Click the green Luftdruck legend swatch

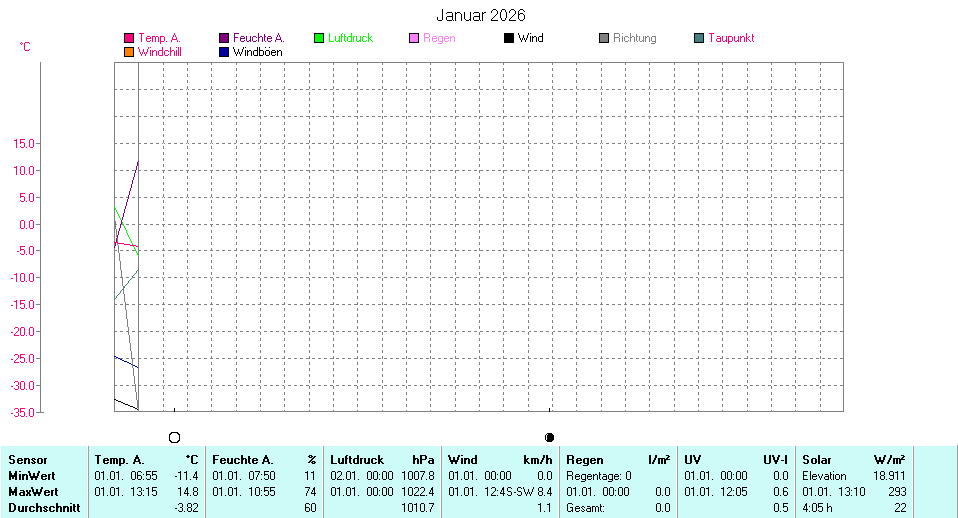point(319,39)
